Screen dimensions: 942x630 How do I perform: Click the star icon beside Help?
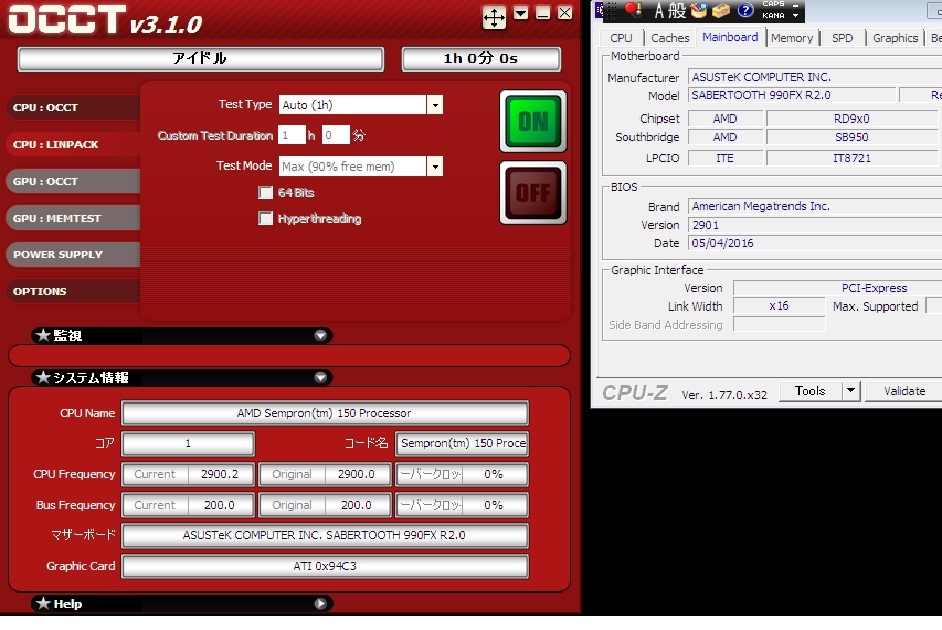(43, 603)
